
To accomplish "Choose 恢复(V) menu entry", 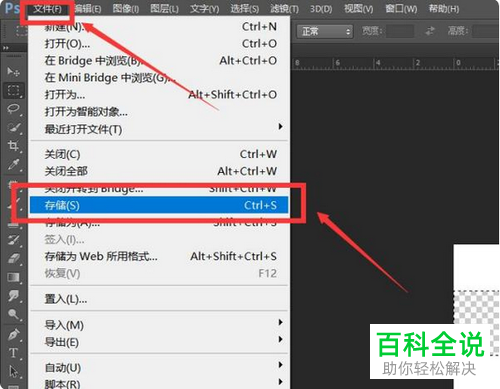I will click(159, 273).
